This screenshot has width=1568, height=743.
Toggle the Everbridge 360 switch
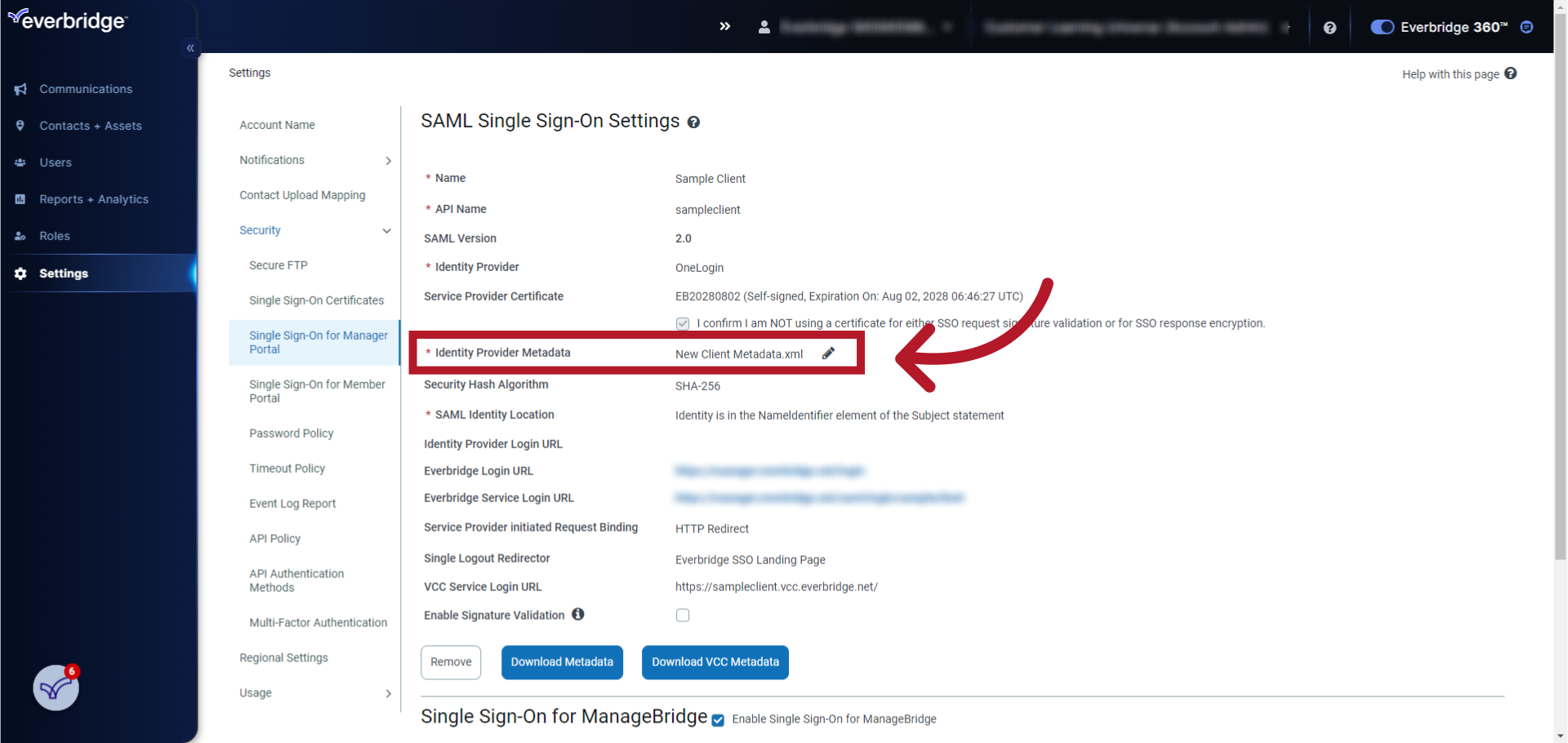(x=1382, y=27)
